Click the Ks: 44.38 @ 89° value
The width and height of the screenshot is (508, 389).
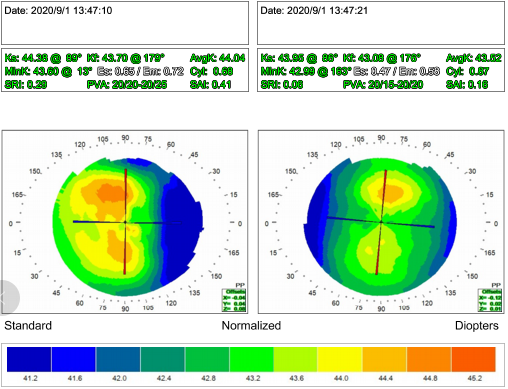point(43,58)
